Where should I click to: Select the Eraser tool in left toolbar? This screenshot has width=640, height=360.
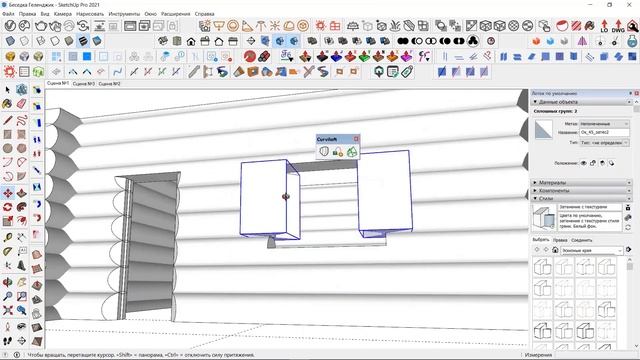point(22,104)
